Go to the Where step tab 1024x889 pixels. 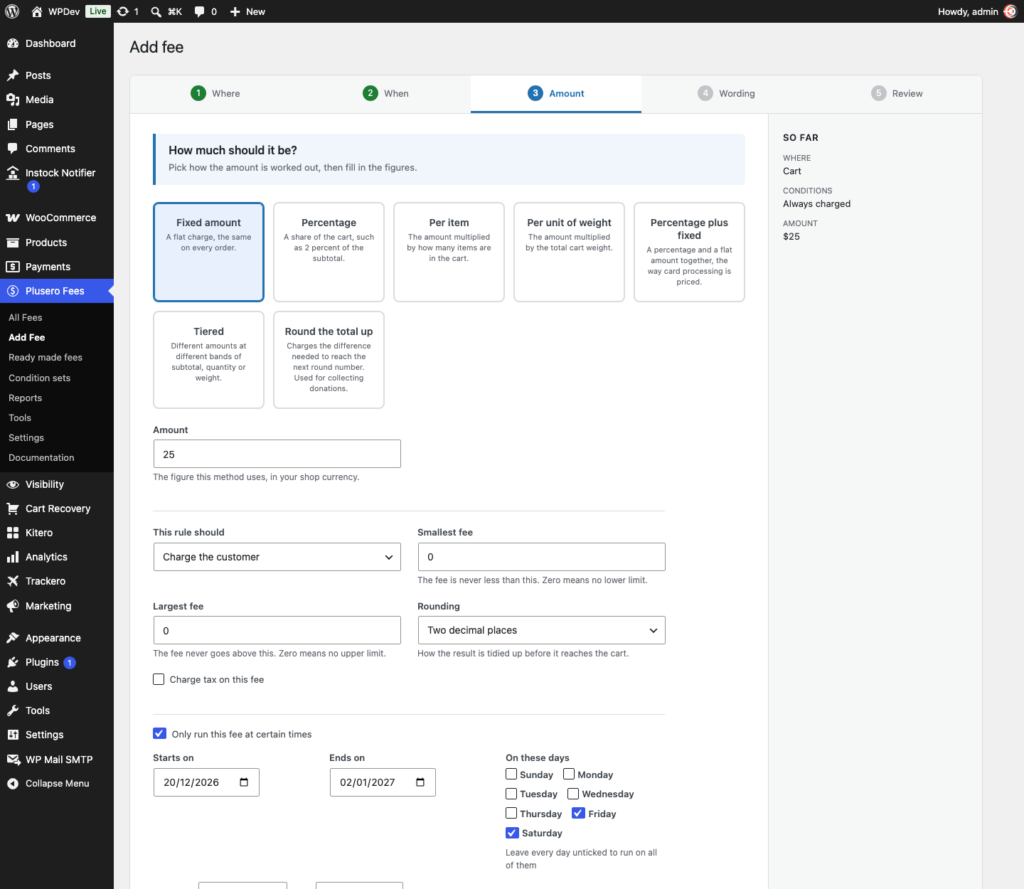(216, 93)
